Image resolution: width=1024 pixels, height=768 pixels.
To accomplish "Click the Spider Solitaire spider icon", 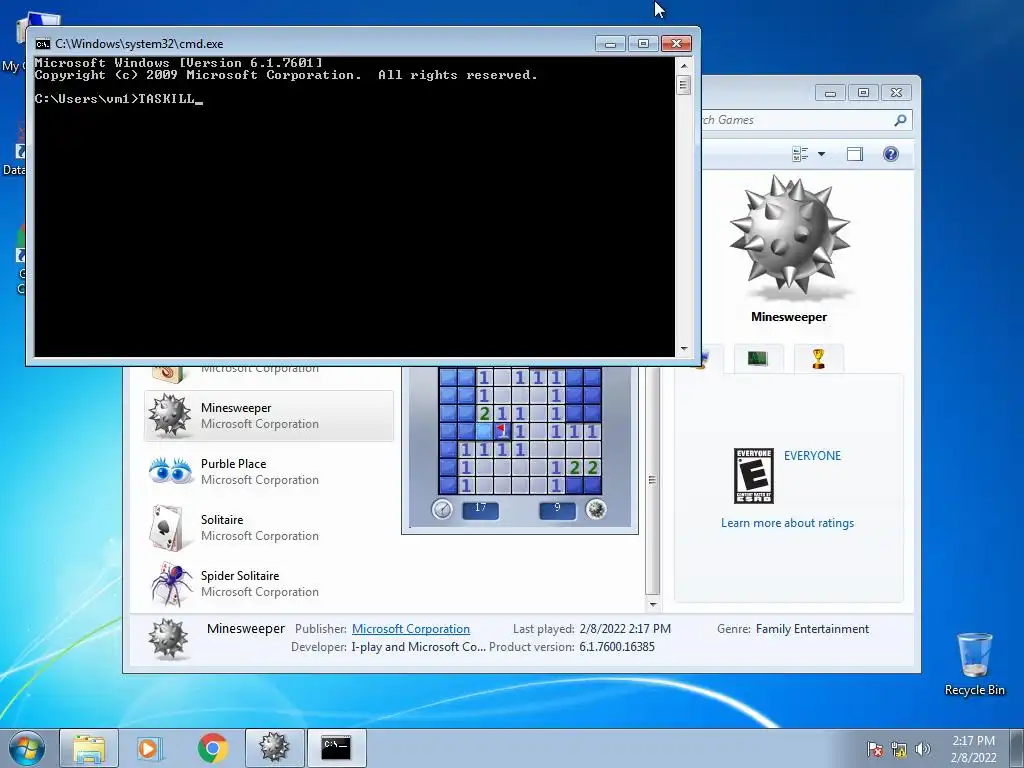I will coord(172,583).
